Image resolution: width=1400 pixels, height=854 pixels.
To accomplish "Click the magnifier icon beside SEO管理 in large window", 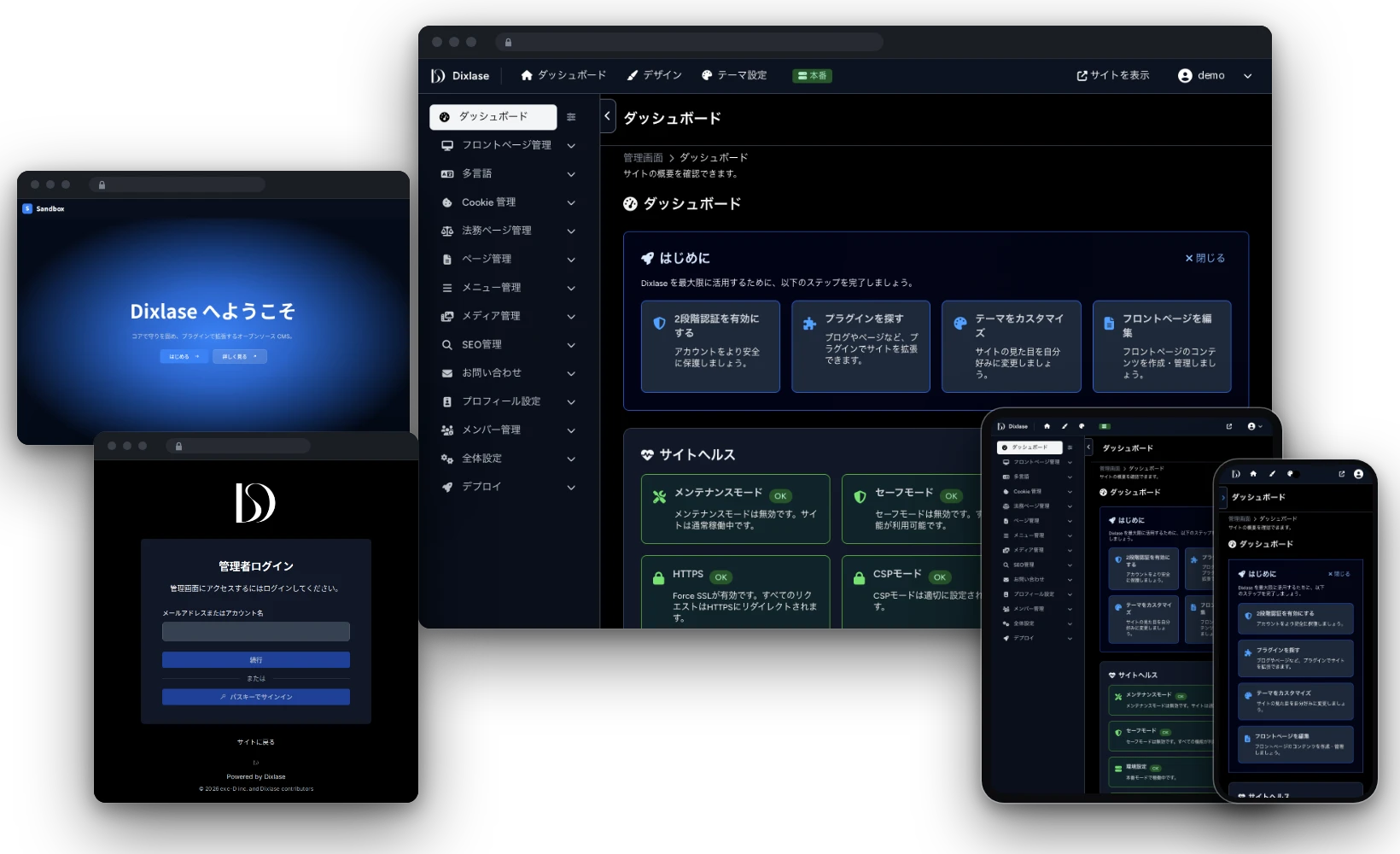I will [447, 345].
